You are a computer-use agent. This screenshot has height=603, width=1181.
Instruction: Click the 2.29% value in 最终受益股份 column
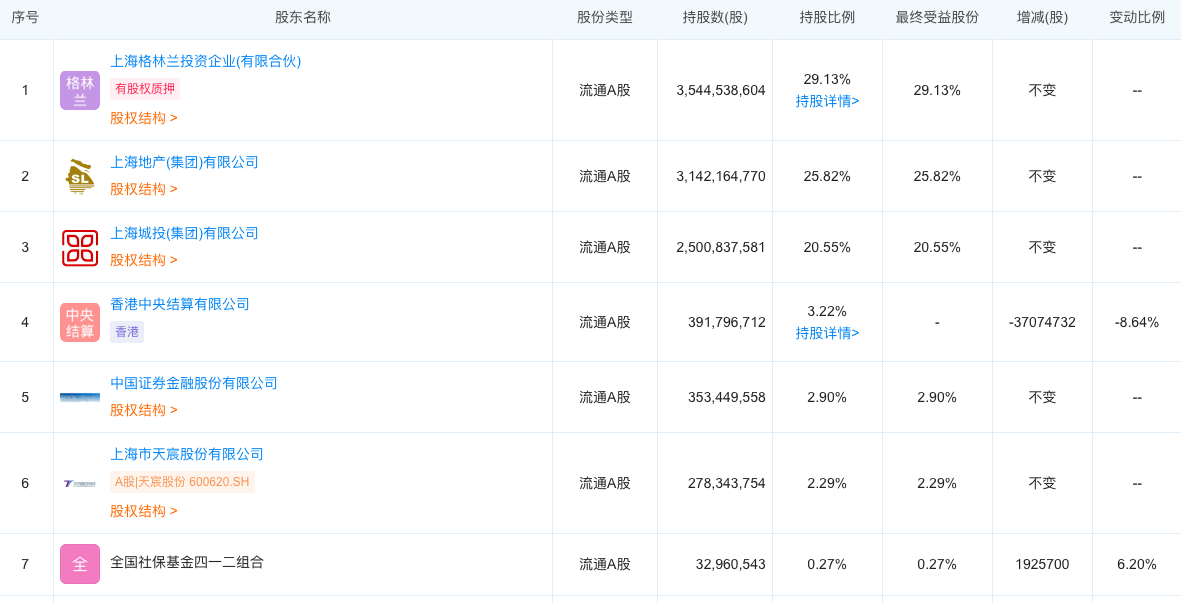point(937,483)
